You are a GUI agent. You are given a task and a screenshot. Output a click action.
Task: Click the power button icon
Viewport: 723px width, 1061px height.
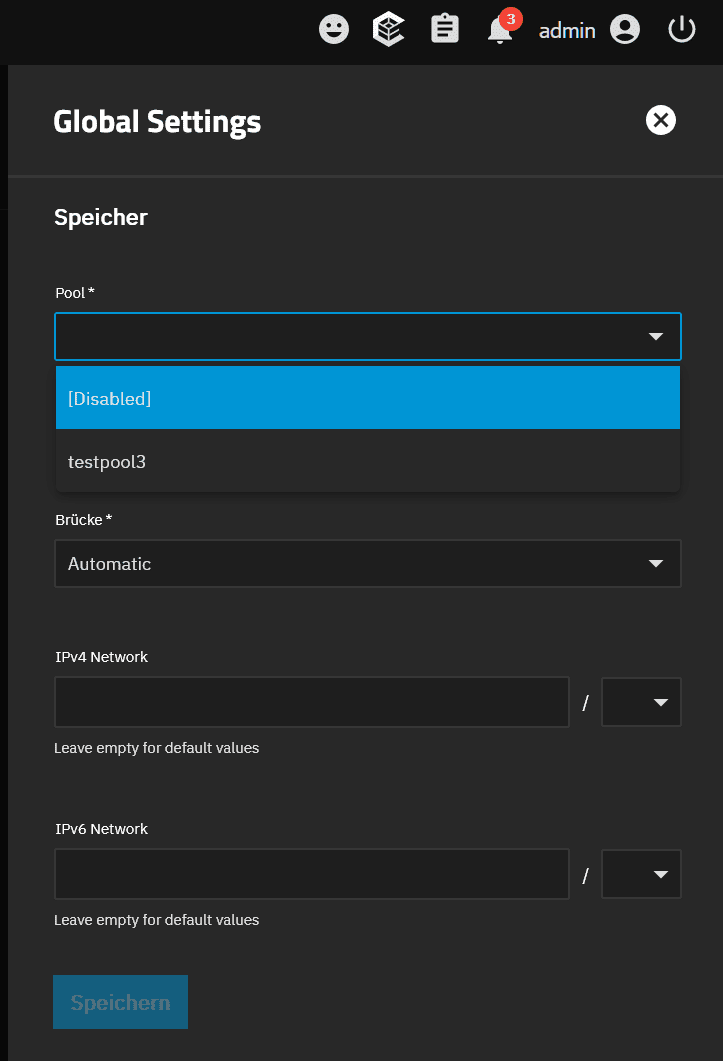click(681, 30)
